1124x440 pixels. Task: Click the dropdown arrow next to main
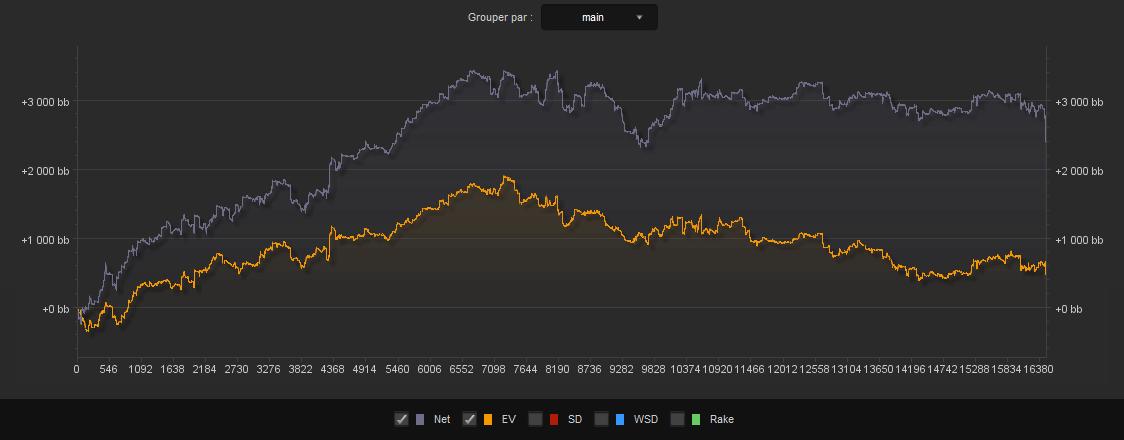point(639,17)
